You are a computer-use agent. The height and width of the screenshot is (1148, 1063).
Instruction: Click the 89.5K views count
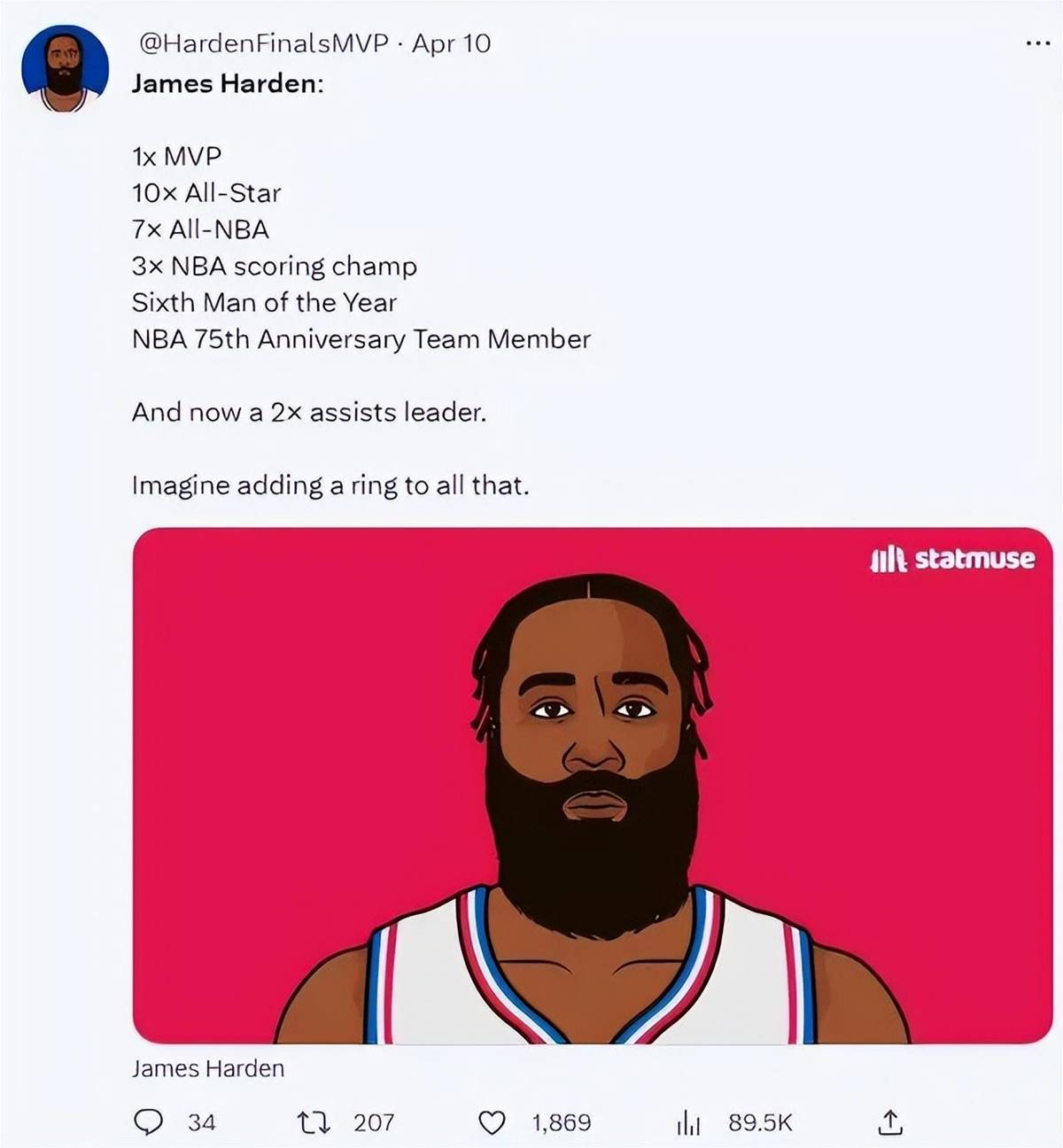tap(760, 1122)
